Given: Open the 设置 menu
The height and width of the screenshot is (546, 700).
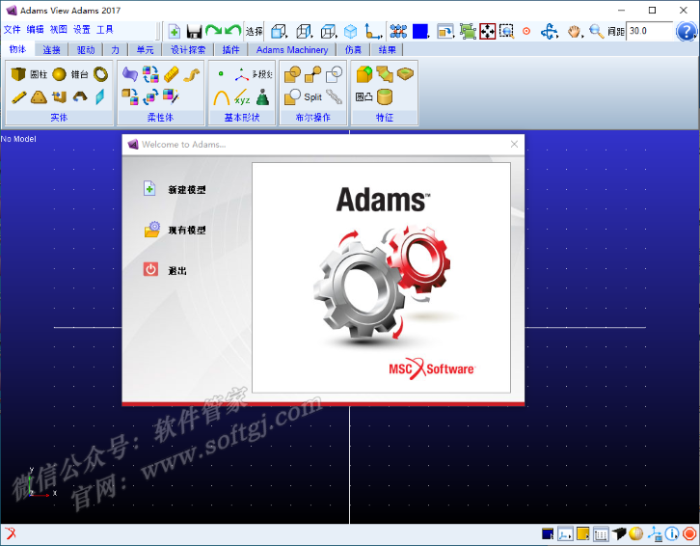Looking at the screenshot, I should click(x=82, y=30).
